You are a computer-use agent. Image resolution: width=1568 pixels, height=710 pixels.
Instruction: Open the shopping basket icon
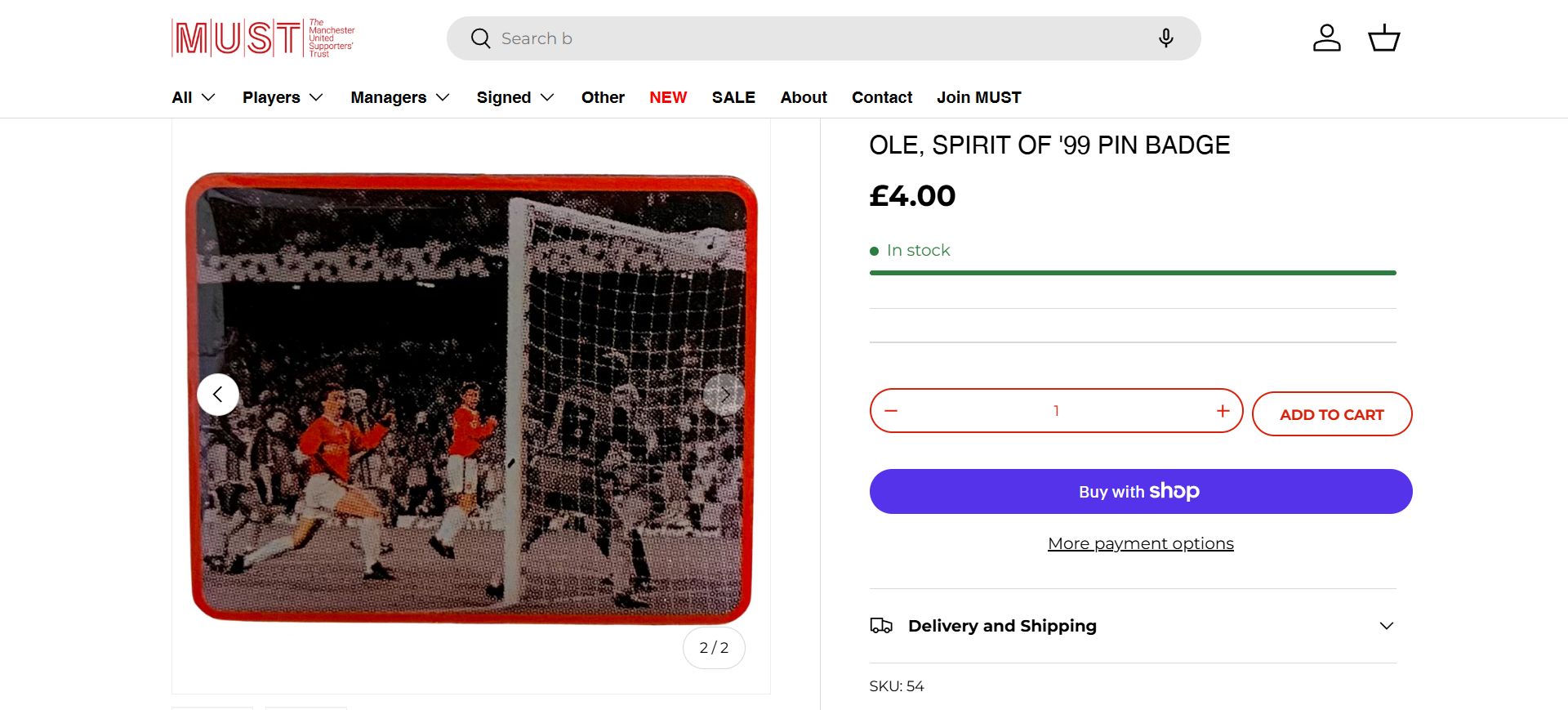click(x=1383, y=38)
